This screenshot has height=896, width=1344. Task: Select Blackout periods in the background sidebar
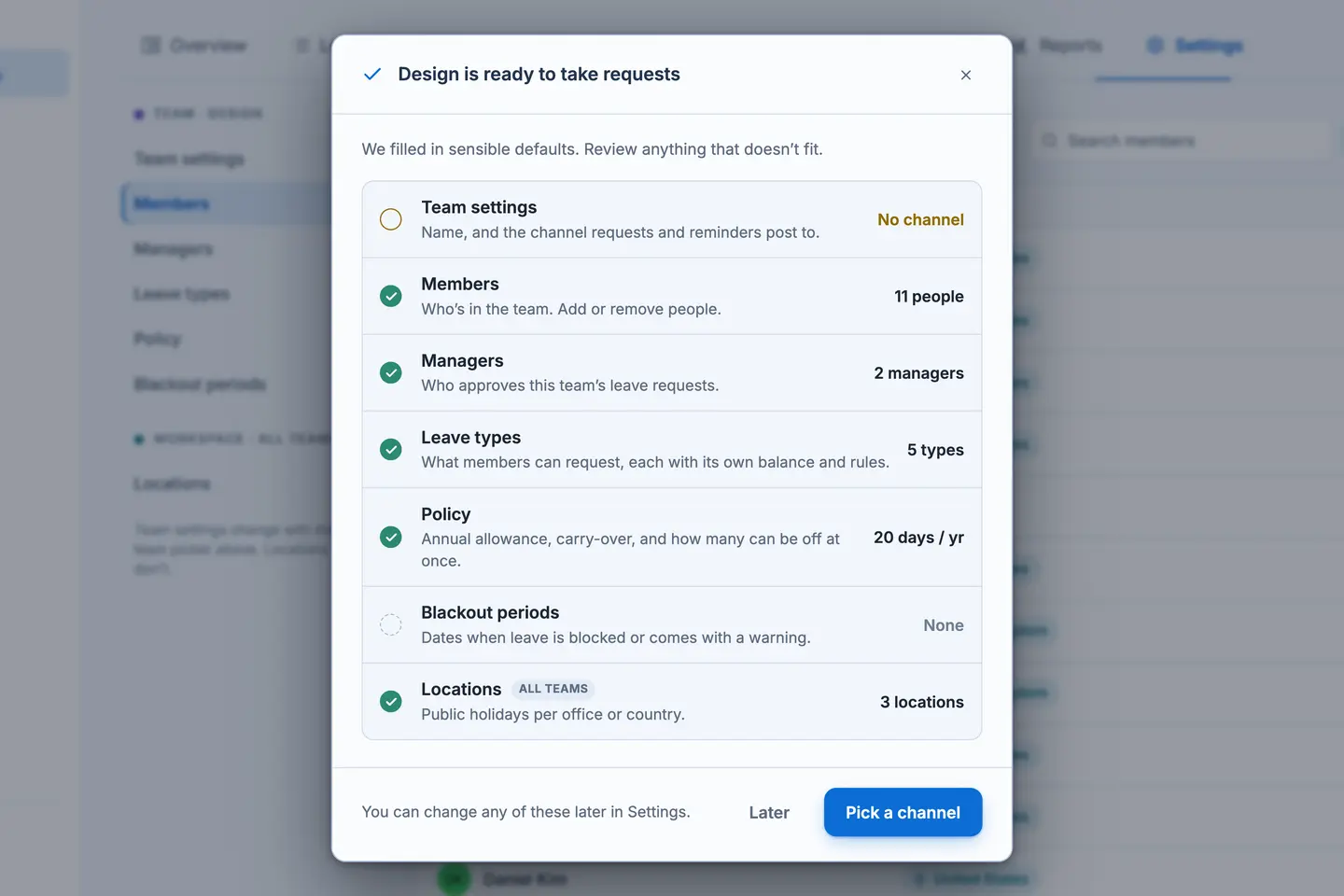(200, 384)
